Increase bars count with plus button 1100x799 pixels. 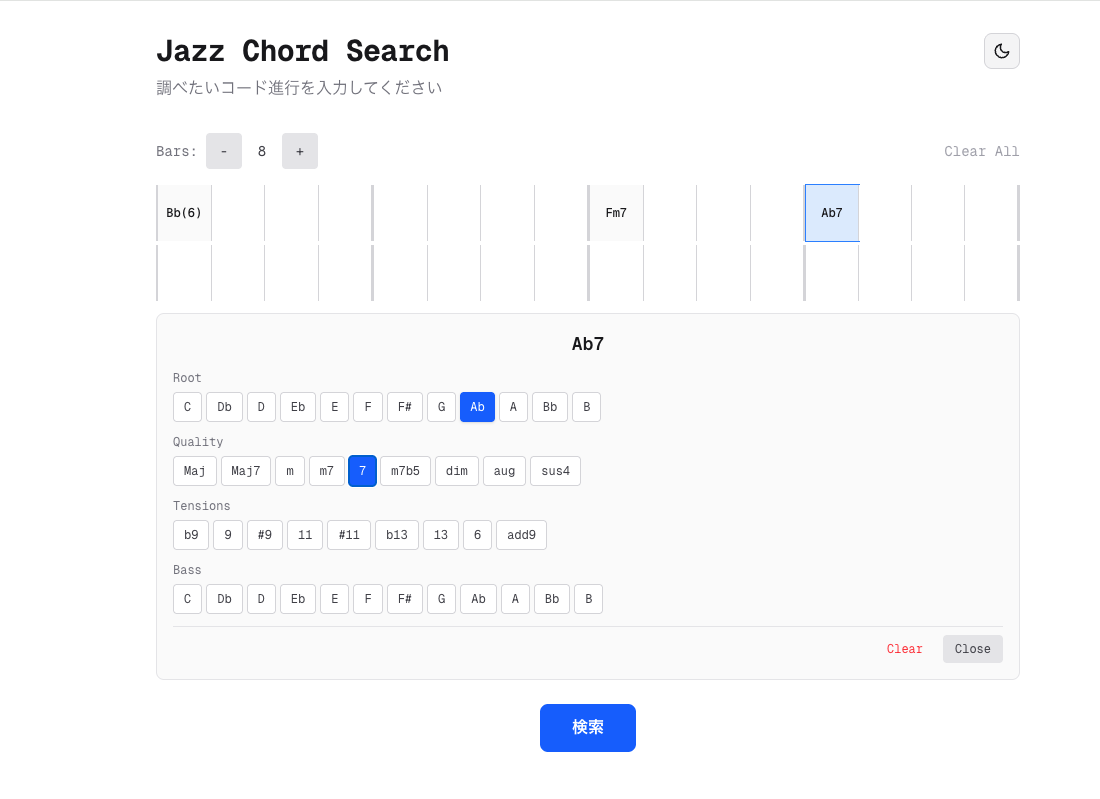(300, 151)
